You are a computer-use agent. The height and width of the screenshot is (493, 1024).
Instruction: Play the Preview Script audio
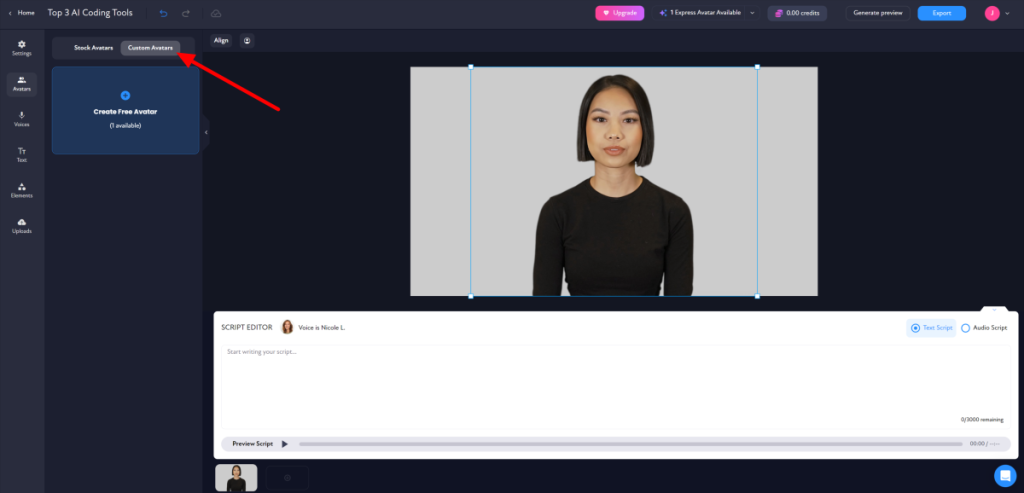coord(284,444)
